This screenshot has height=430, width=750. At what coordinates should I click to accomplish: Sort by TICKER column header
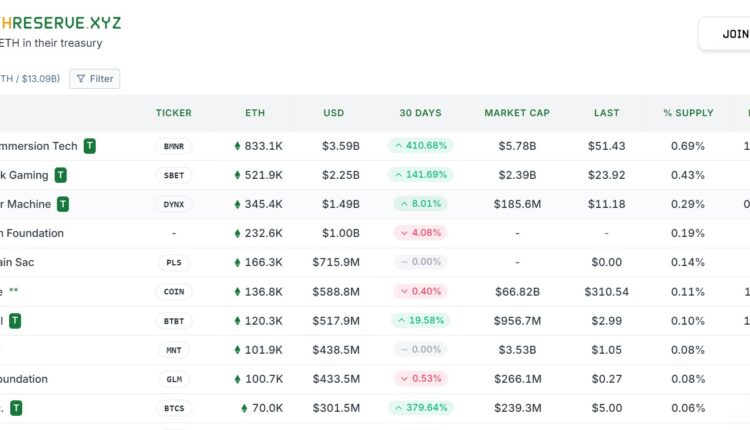(x=174, y=113)
